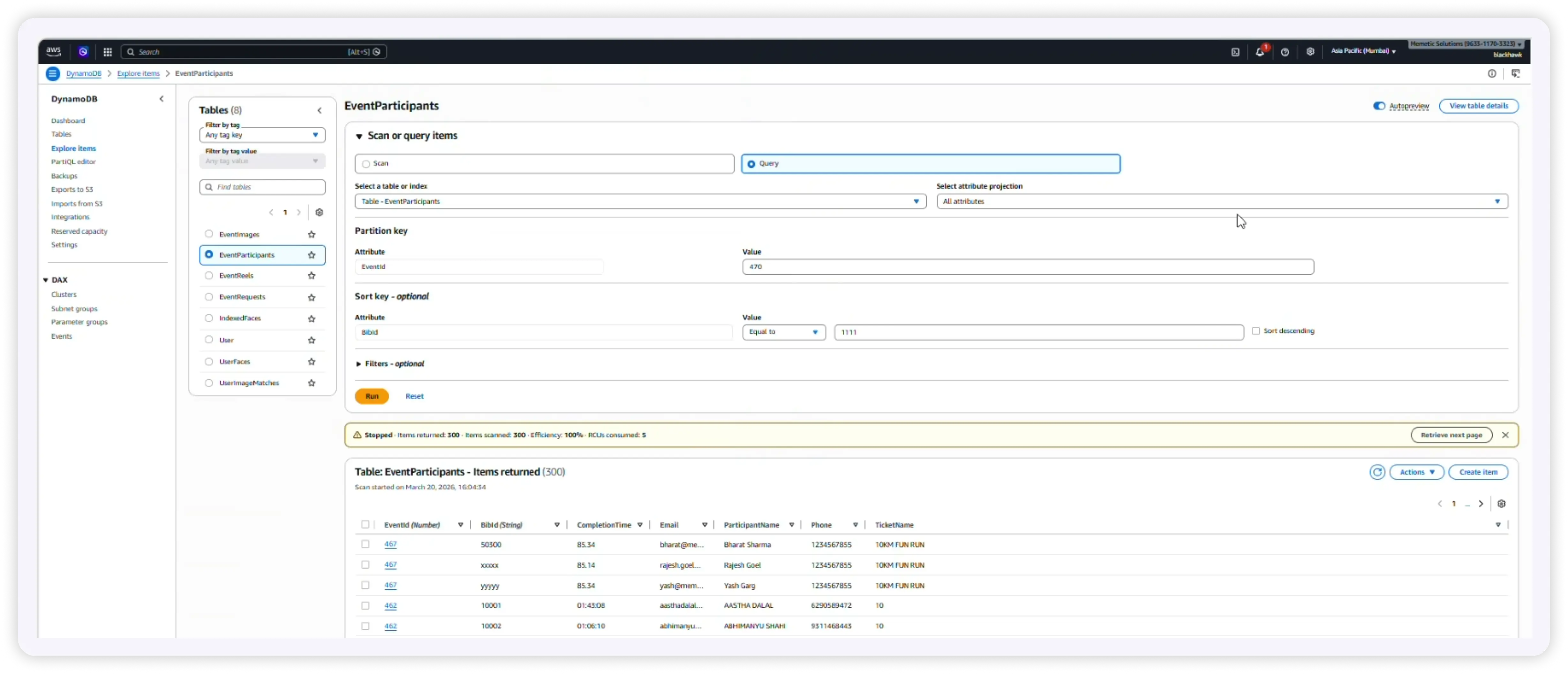
Task: Open the notifications bell
Action: 1259,52
